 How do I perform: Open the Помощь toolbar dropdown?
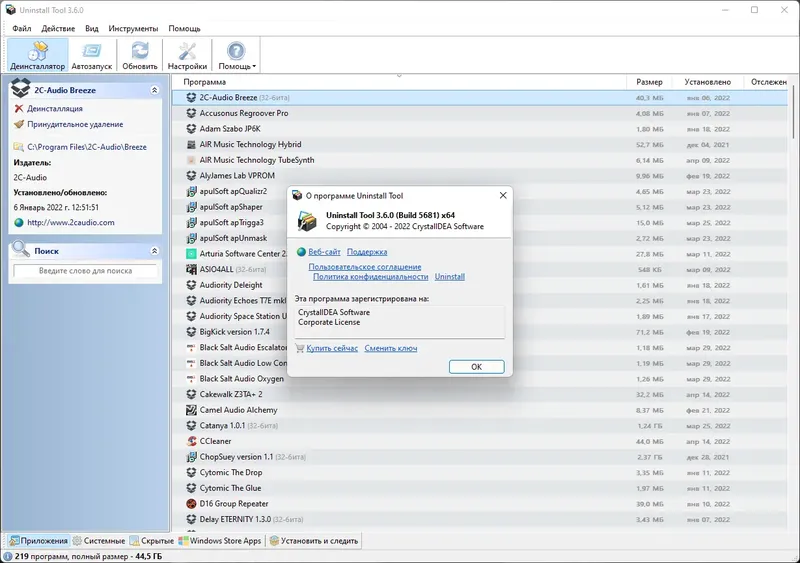[236, 55]
